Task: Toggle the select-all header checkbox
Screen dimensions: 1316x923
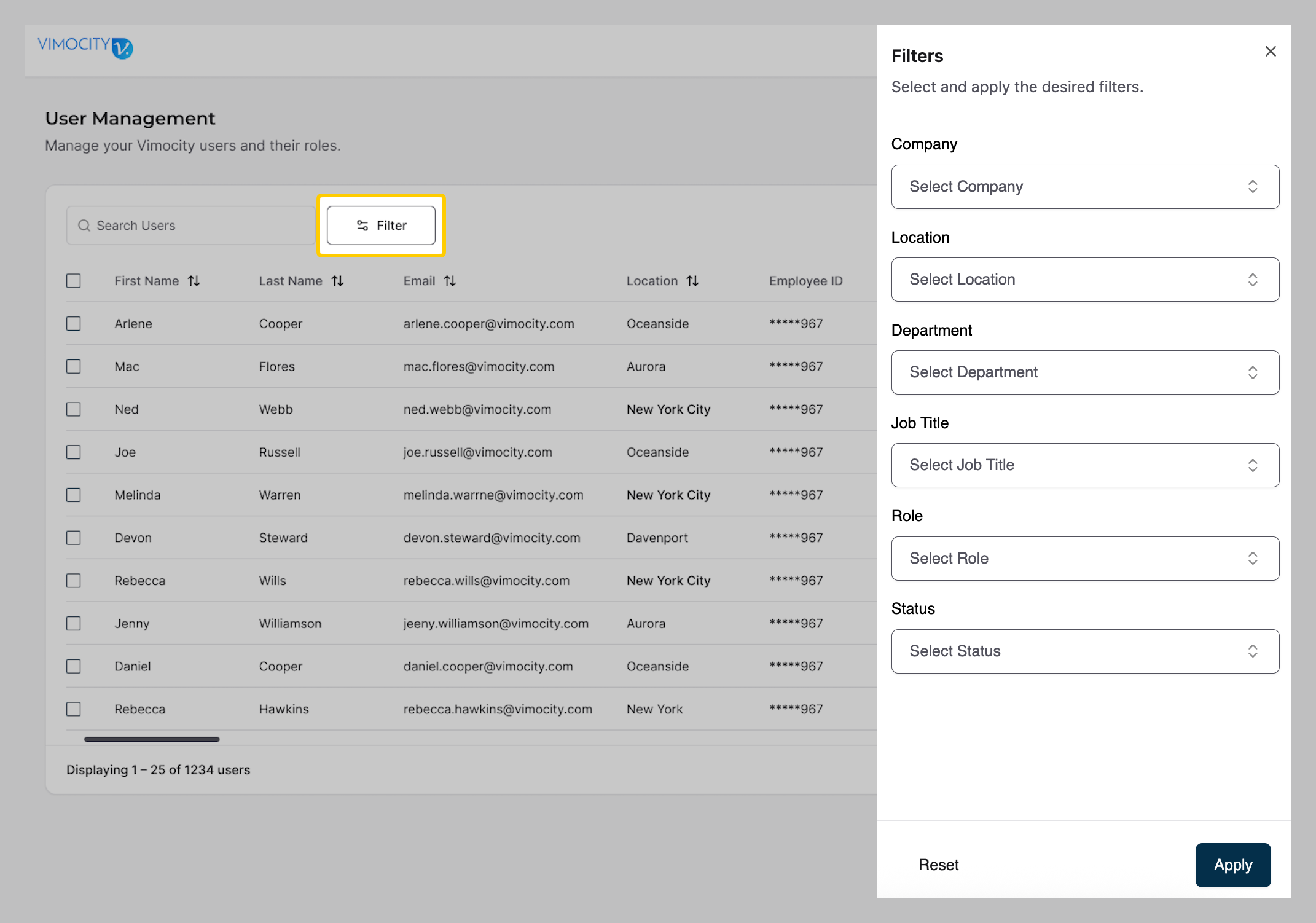Action: pyautogui.click(x=74, y=281)
